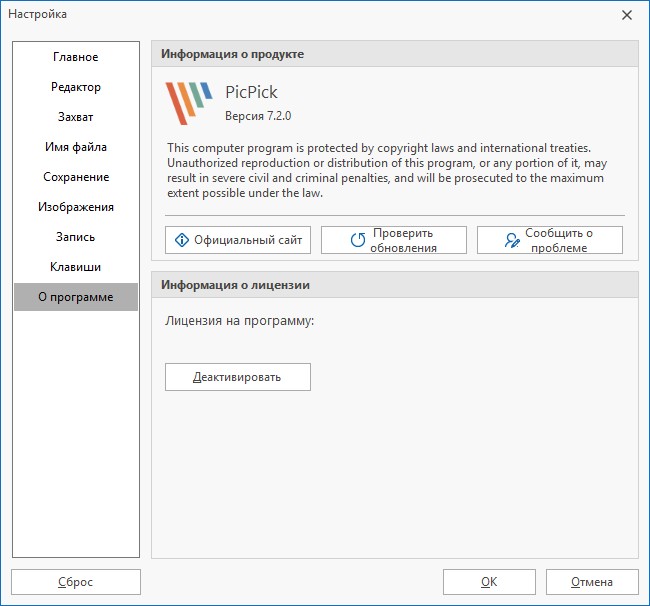Click the PicPick product name text
This screenshot has width=650, height=606.
251,93
